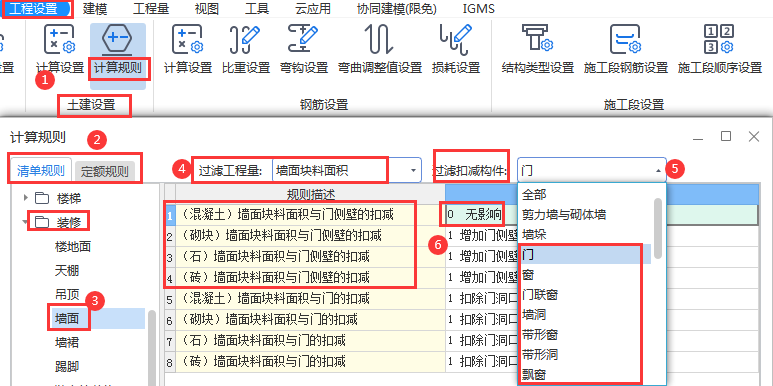
Task: Click the 规则描述 column header
Action: [x=311, y=194]
